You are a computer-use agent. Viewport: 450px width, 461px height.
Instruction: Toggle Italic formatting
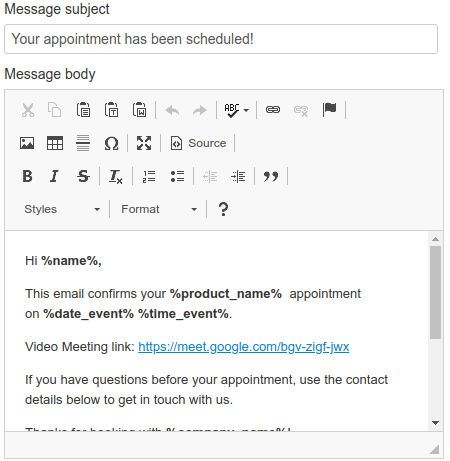(54, 176)
